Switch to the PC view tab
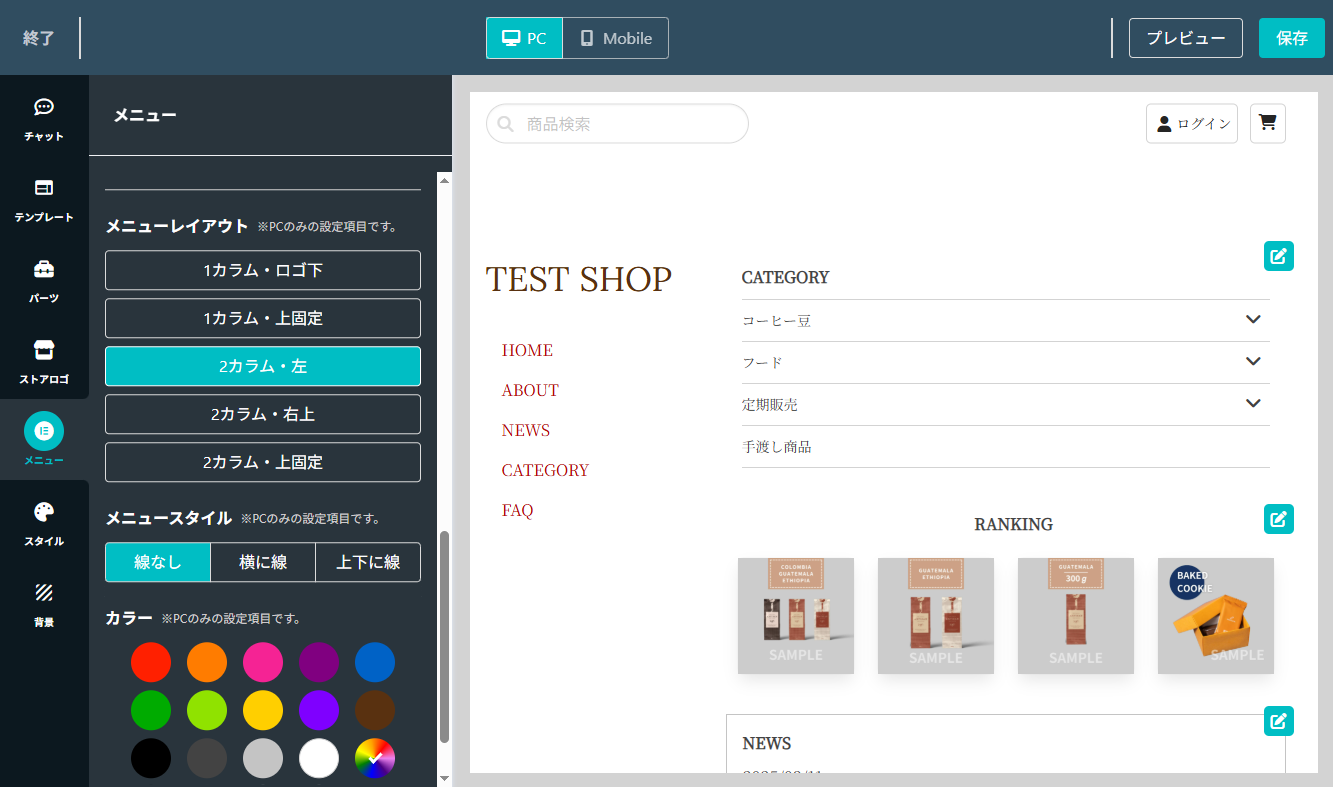1333x787 pixels. tap(525, 38)
